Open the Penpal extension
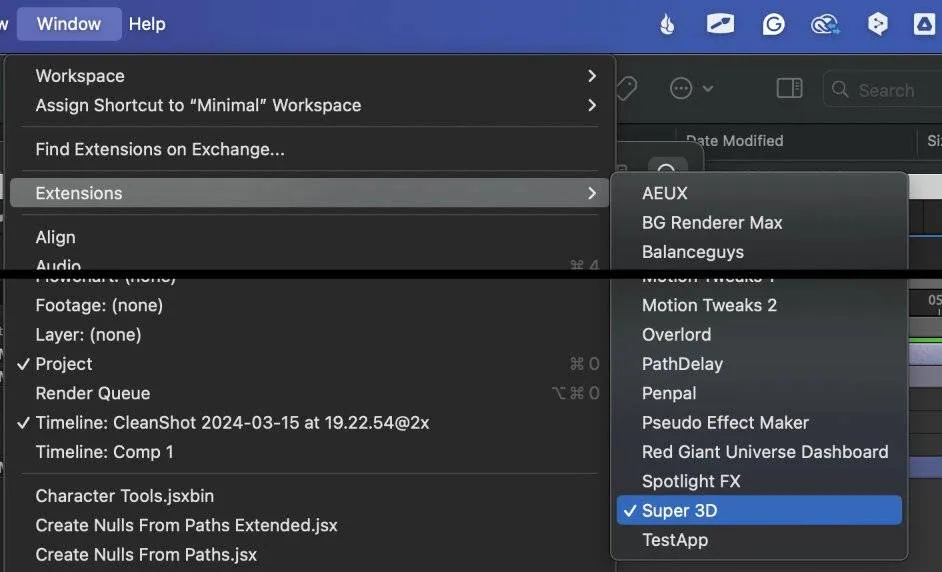942x572 pixels. (x=759, y=394)
